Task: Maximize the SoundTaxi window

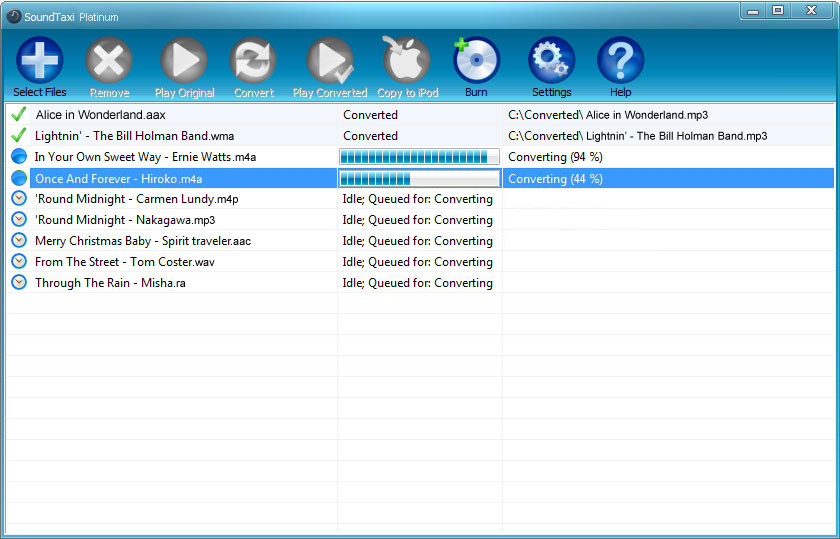Action: click(x=778, y=11)
